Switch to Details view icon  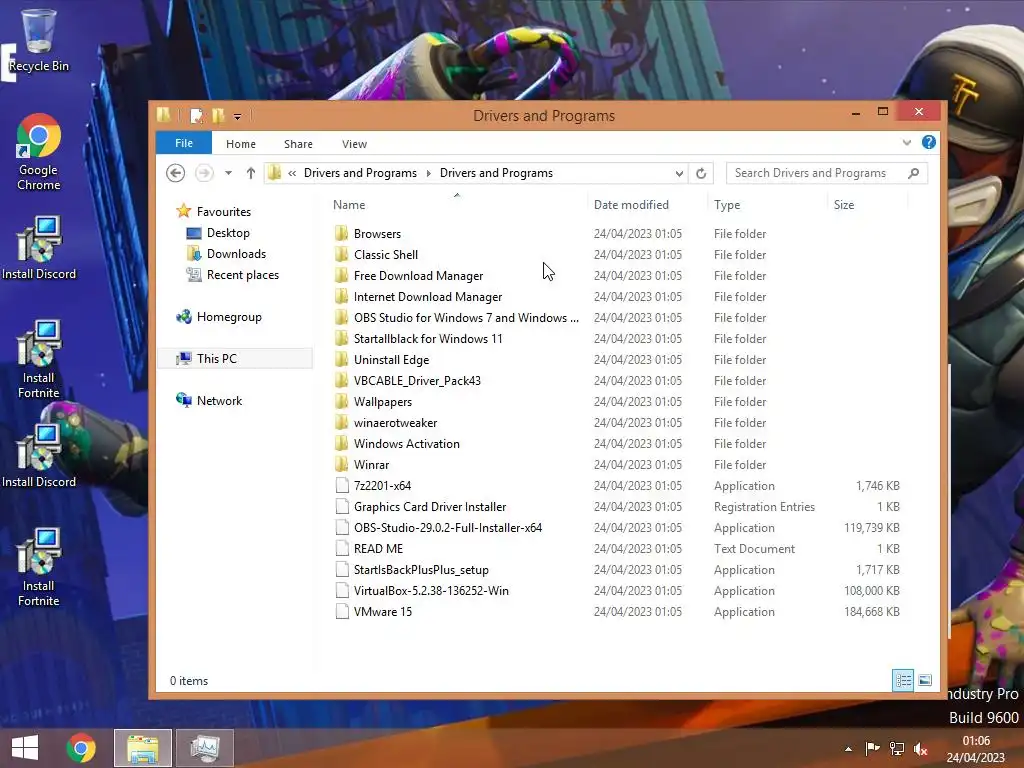point(903,680)
